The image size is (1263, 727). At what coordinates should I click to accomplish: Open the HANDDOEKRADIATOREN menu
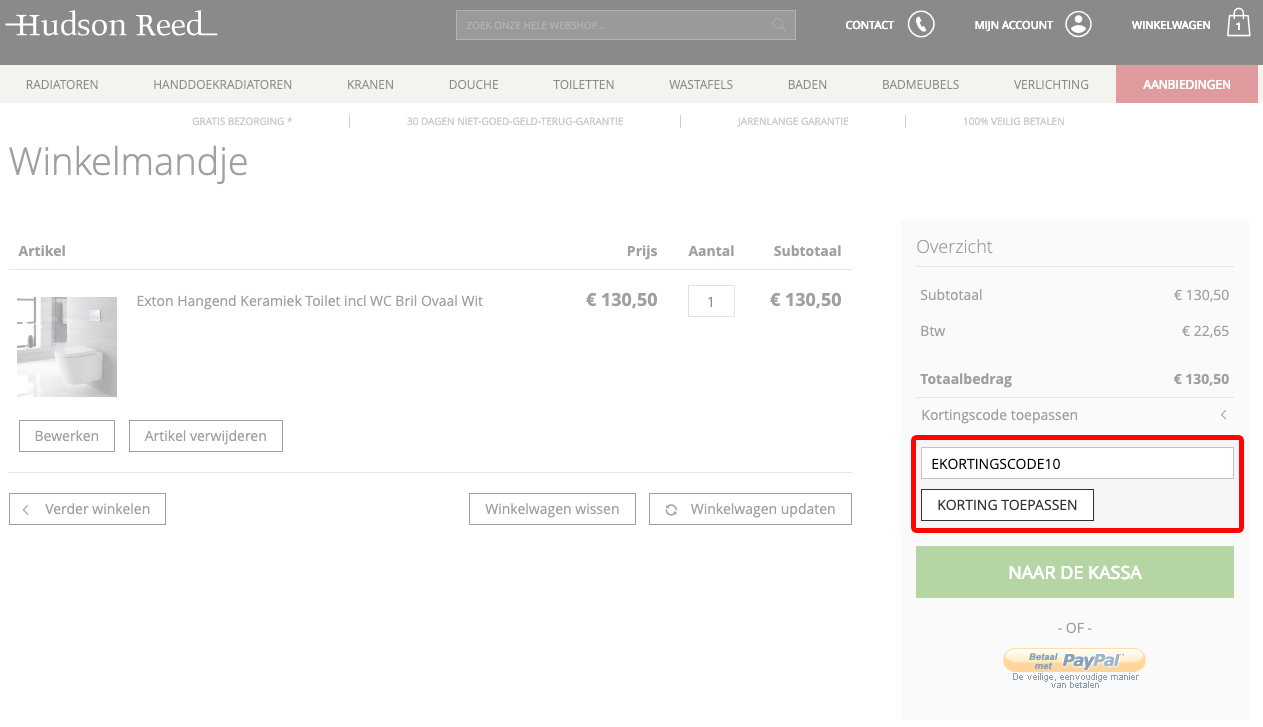pyautogui.click(x=222, y=84)
